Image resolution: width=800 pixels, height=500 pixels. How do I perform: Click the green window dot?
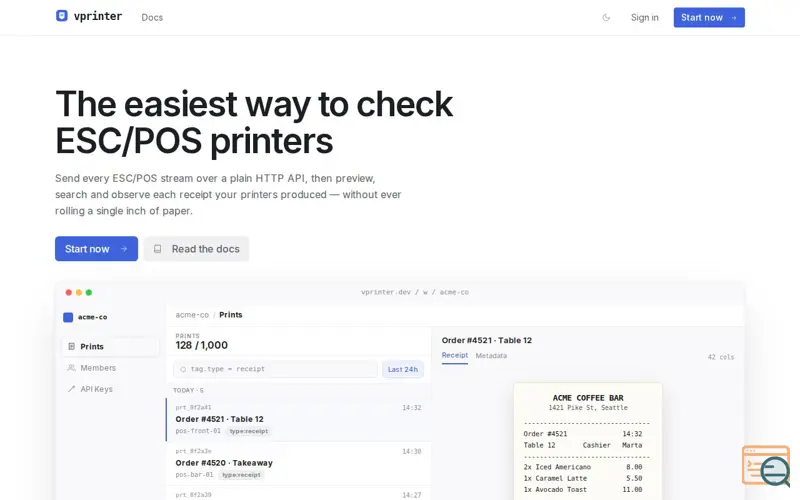[x=89, y=292]
